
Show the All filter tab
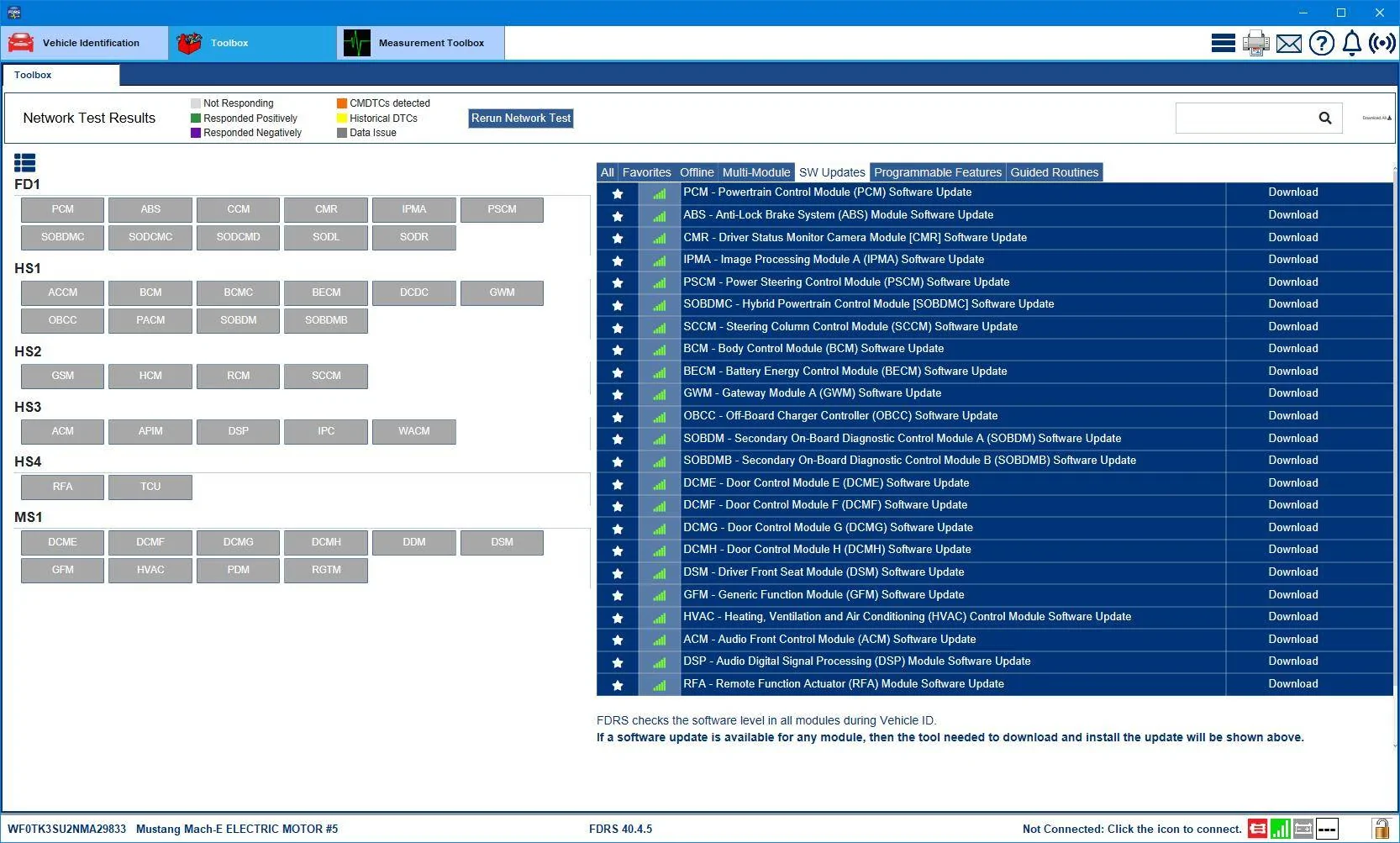(607, 172)
